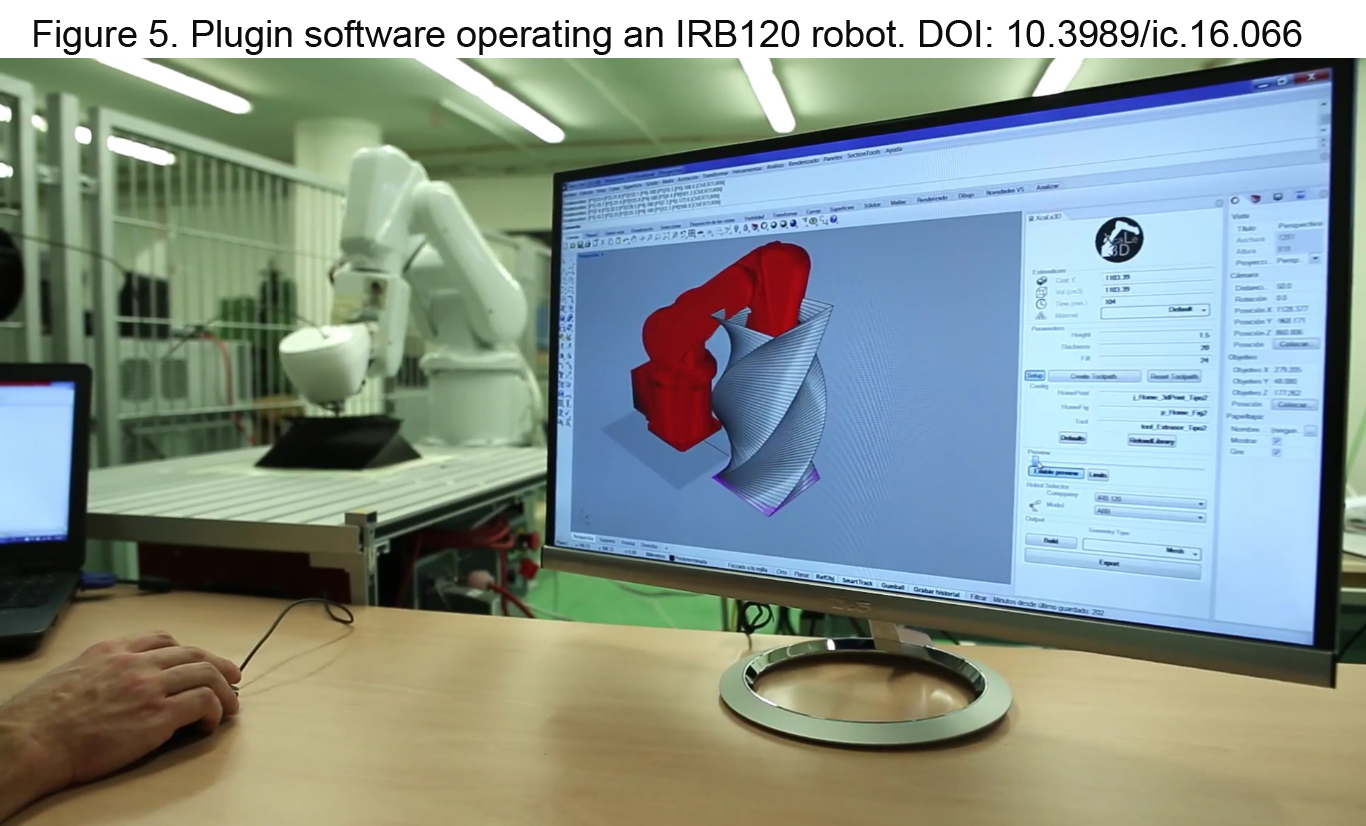1366x826 pixels.
Task: Click the Material icon
Action: point(1041,315)
